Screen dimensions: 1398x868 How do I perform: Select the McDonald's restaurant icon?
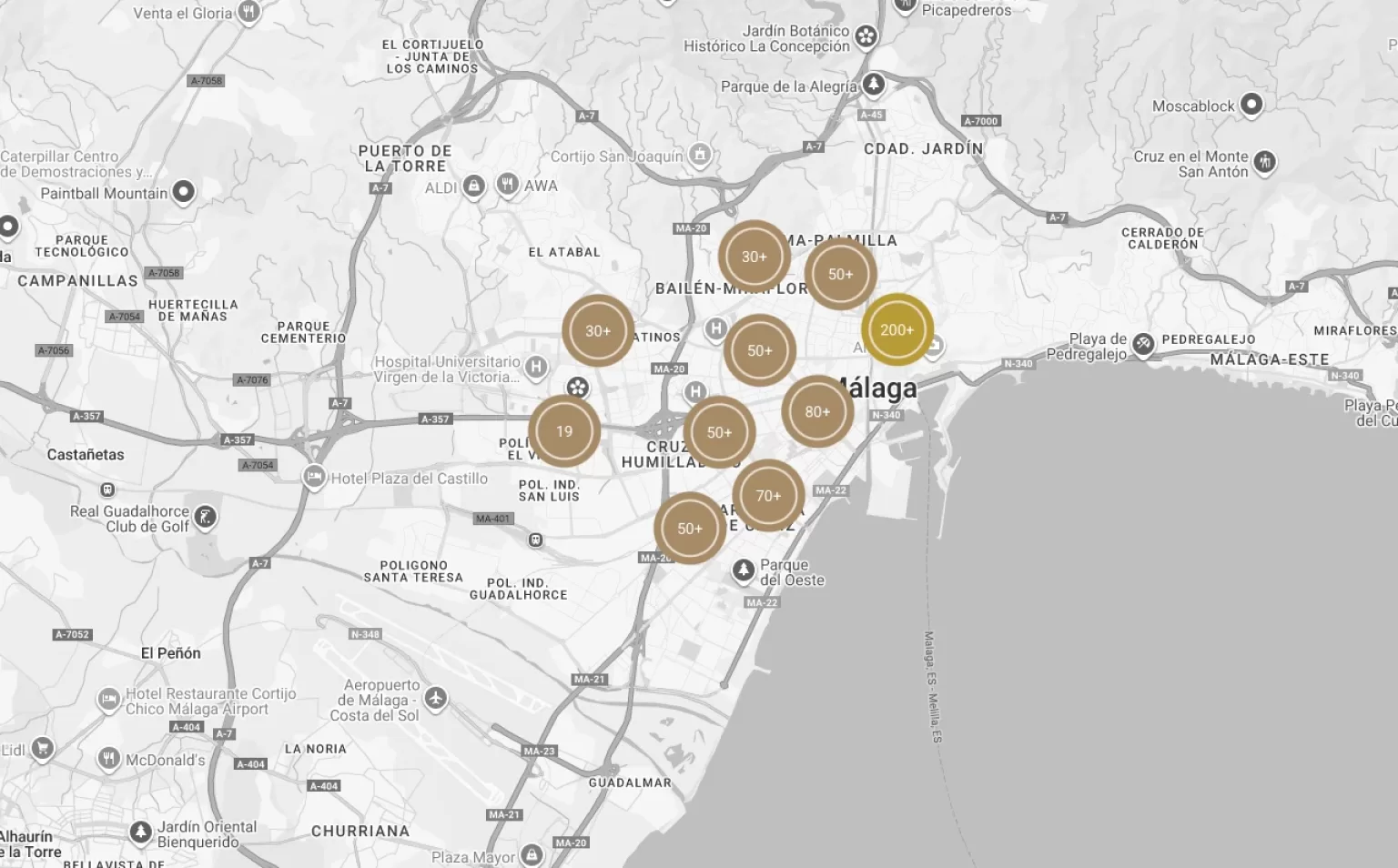[109, 758]
